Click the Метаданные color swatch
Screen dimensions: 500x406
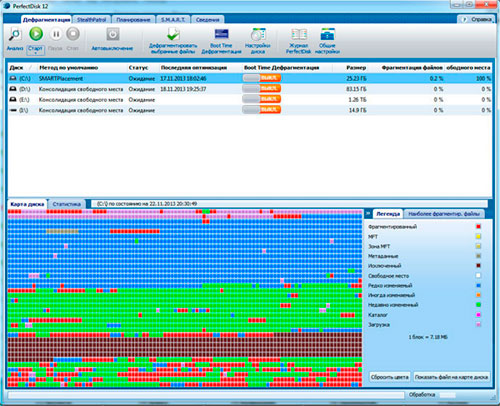click(x=478, y=256)
